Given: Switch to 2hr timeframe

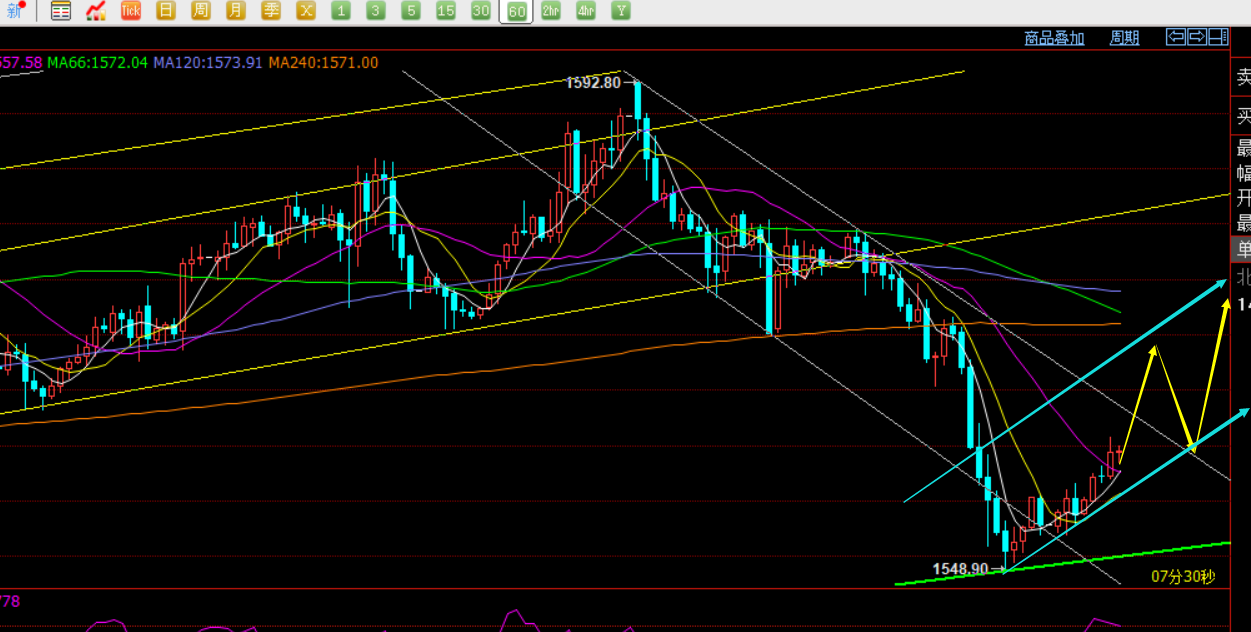Looking at the screenshot, I should tap(551, 11).
